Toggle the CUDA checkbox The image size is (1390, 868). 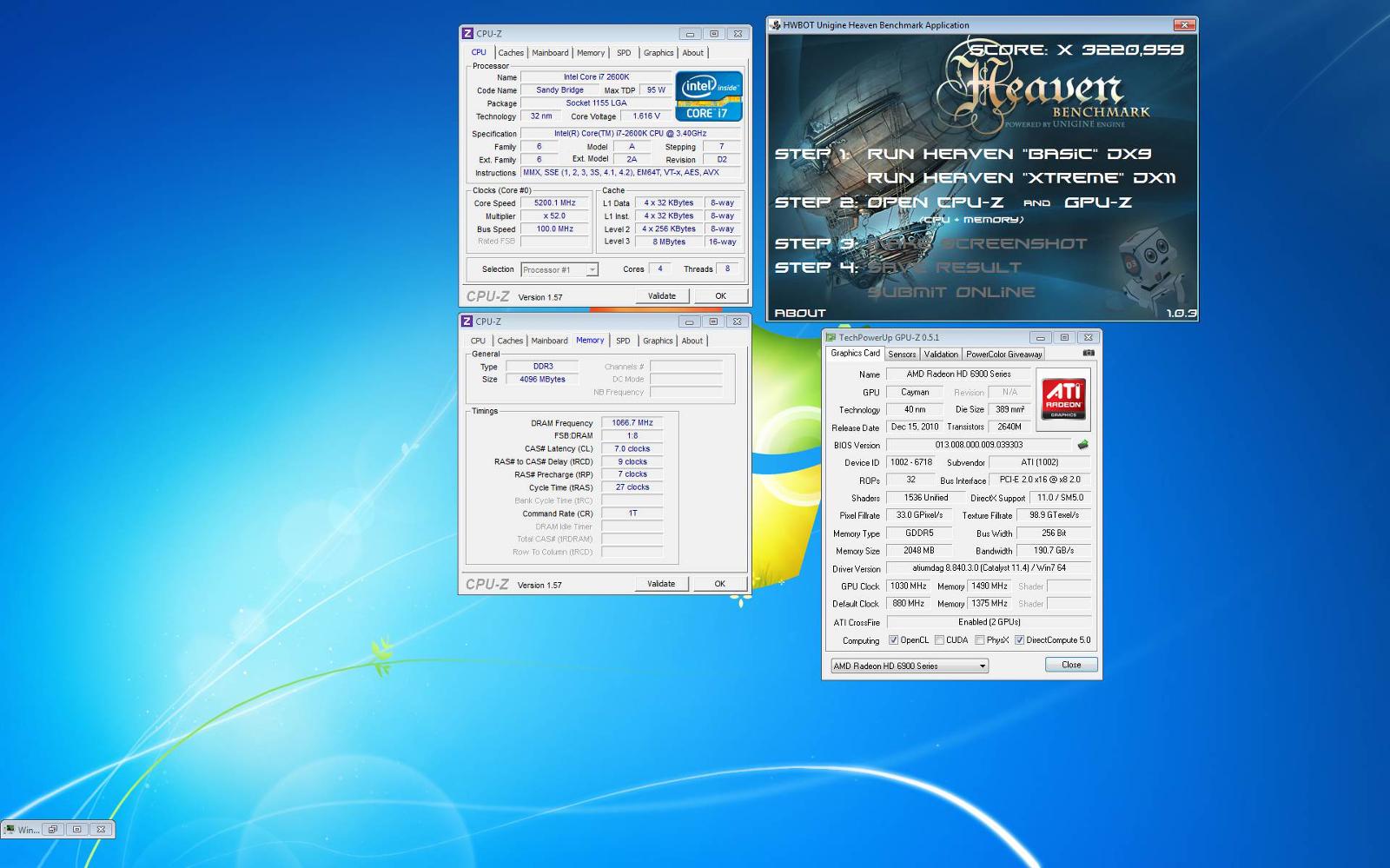939,640
